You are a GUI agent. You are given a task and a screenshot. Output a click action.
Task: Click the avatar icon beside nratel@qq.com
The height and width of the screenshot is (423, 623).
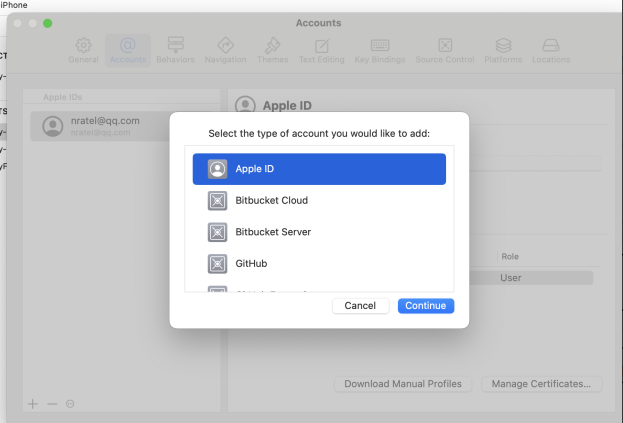pyautogui.click(x=53, y=126)
